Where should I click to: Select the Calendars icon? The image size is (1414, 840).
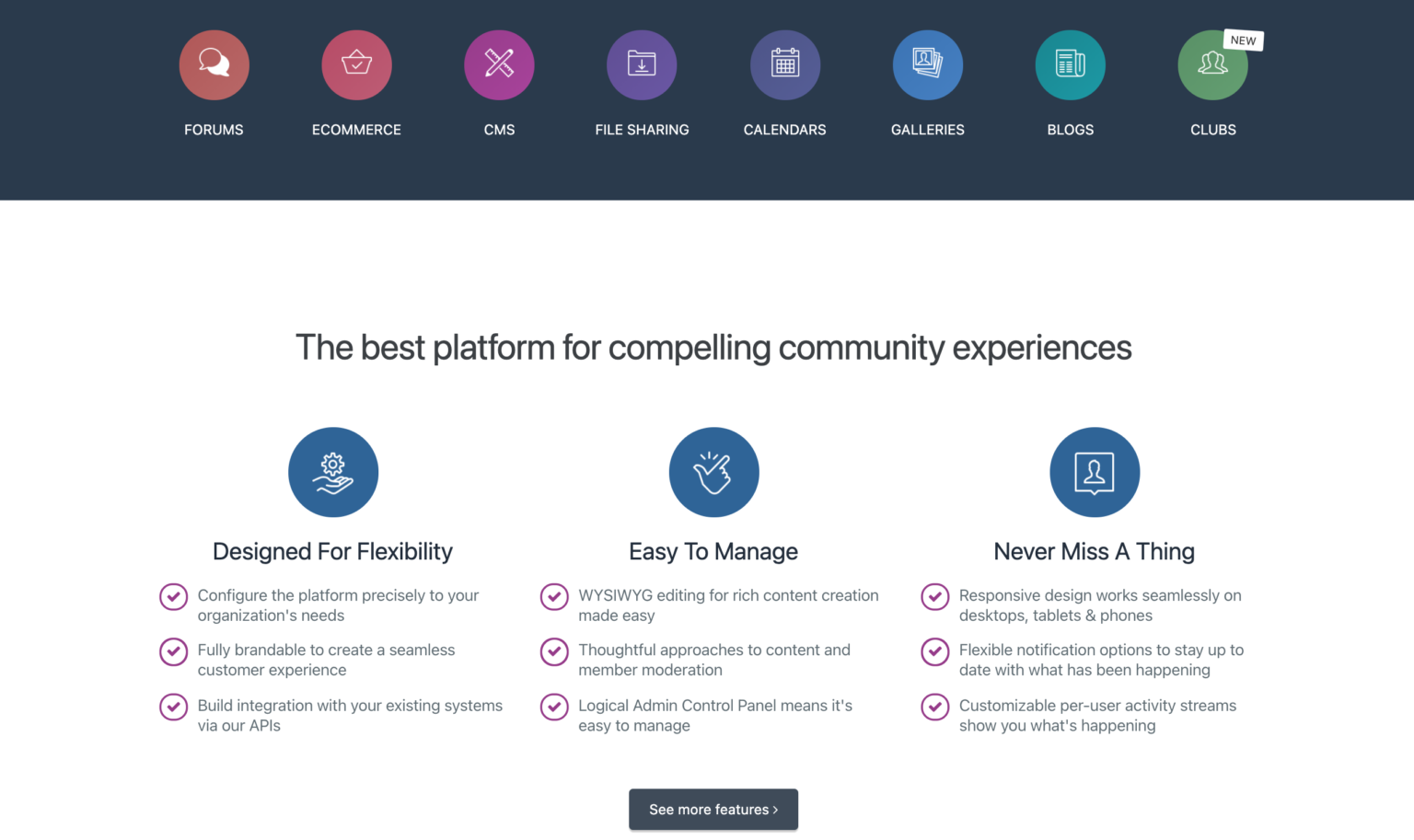[x=784, y=64]
